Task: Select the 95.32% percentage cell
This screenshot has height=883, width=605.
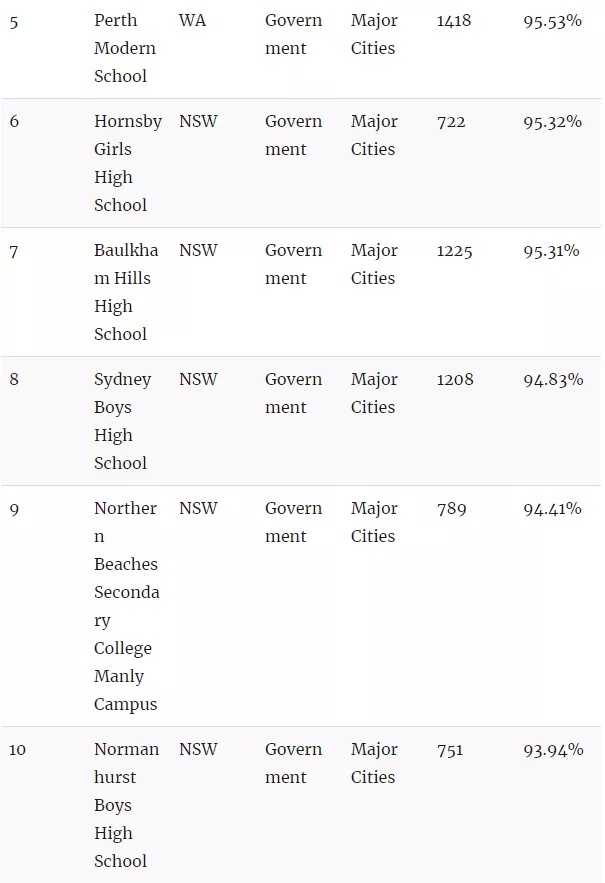Action: 552,122
